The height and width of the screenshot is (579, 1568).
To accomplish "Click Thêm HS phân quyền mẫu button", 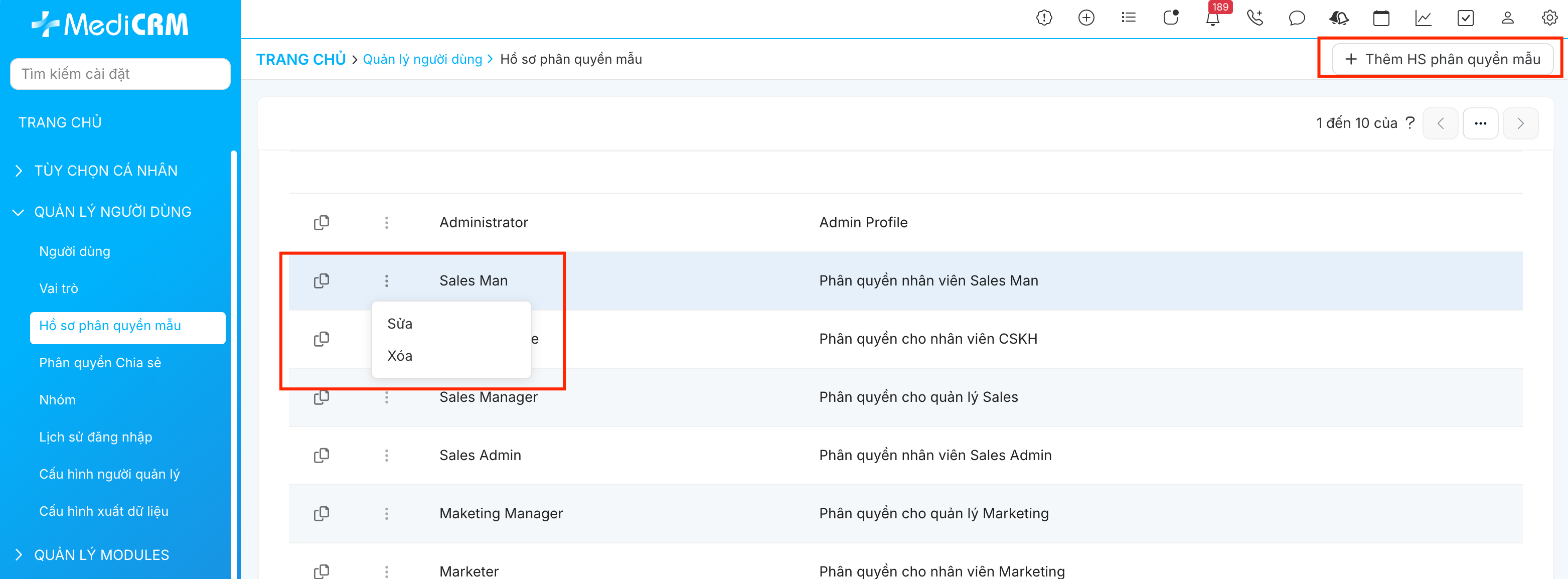I will click(1442, 59).
